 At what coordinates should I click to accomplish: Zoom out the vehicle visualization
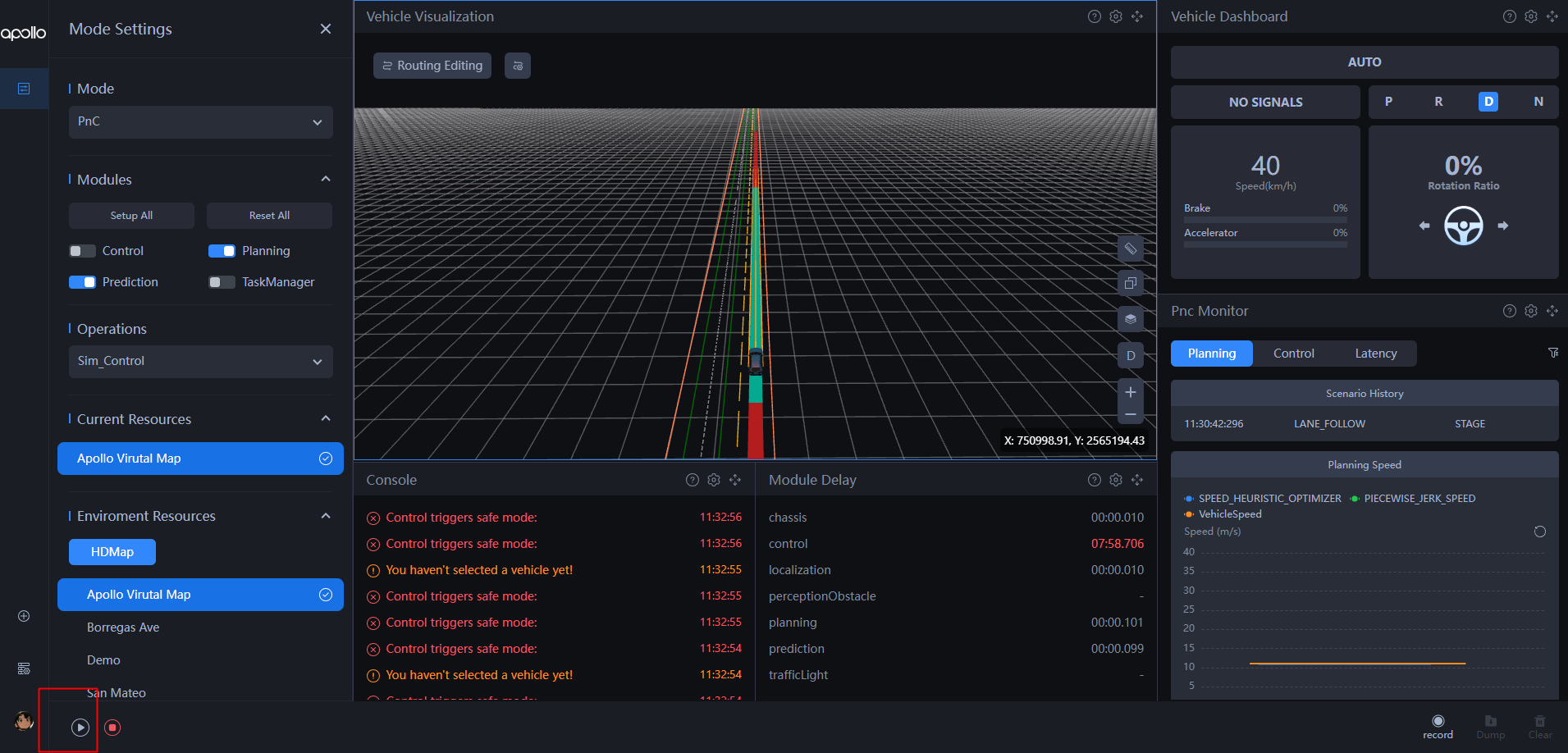1131,414
